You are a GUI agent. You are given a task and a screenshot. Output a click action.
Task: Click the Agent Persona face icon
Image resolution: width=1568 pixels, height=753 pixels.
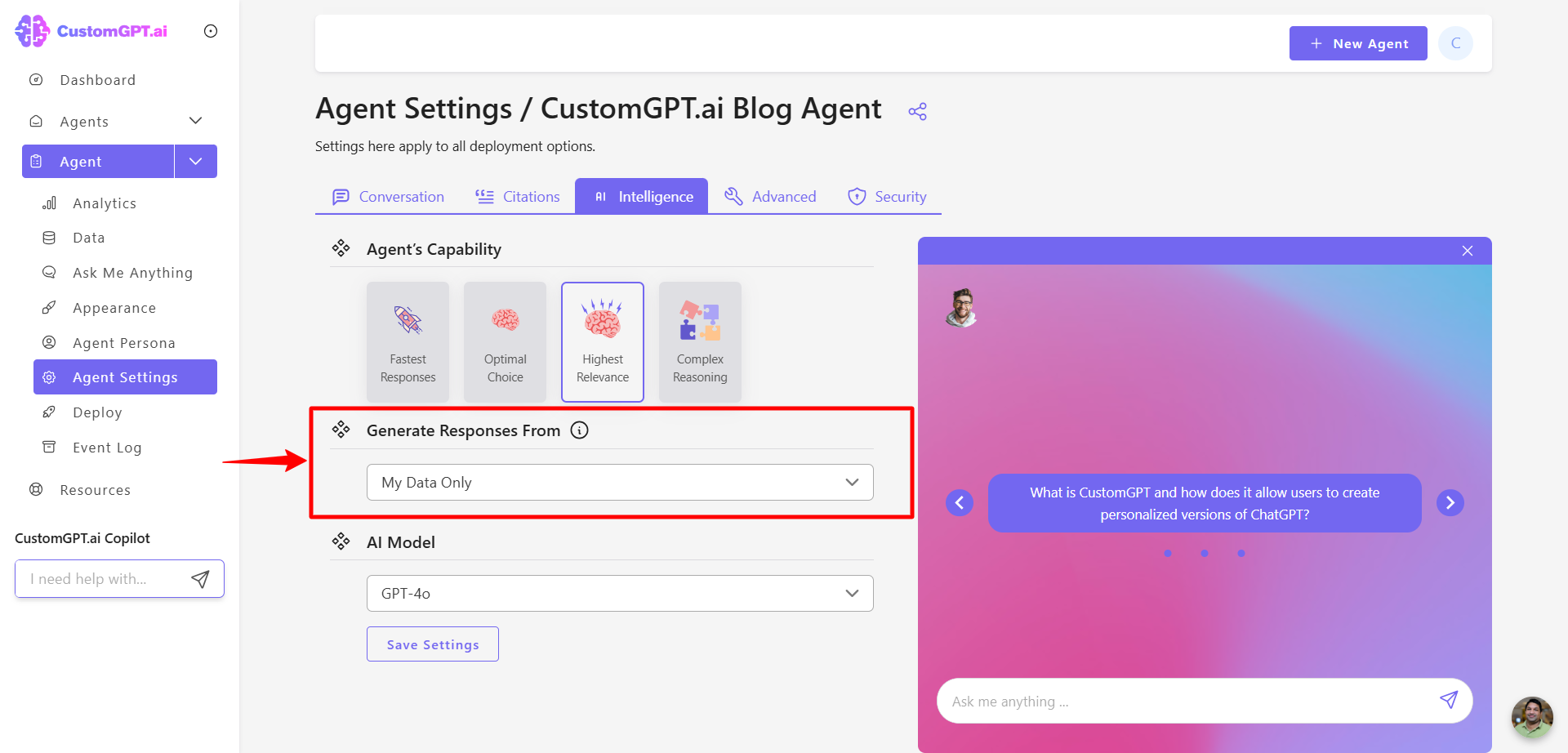point(49,342)
